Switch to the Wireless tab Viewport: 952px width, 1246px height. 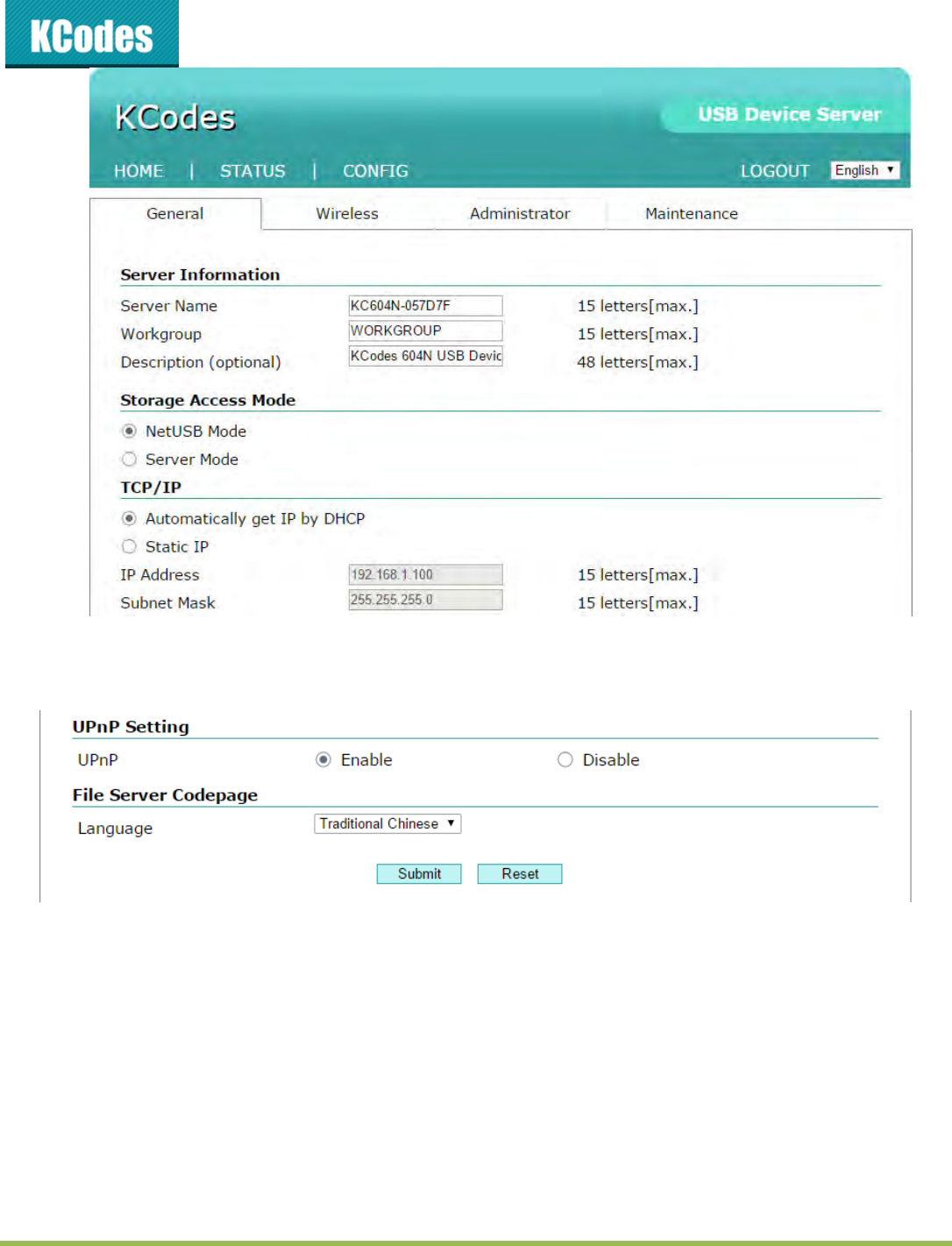(347, 214)
